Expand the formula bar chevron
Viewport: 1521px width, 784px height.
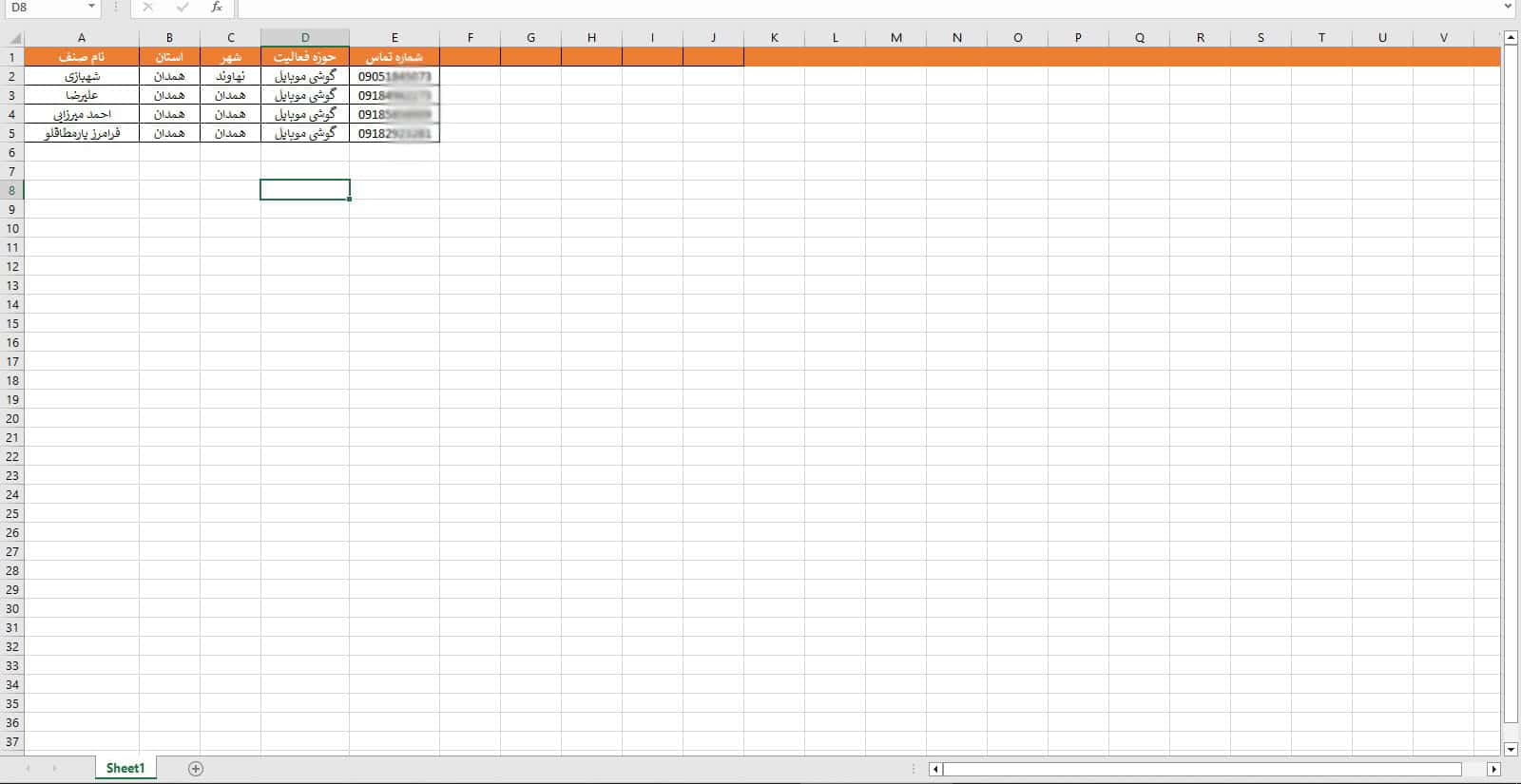pos(1509,7)
